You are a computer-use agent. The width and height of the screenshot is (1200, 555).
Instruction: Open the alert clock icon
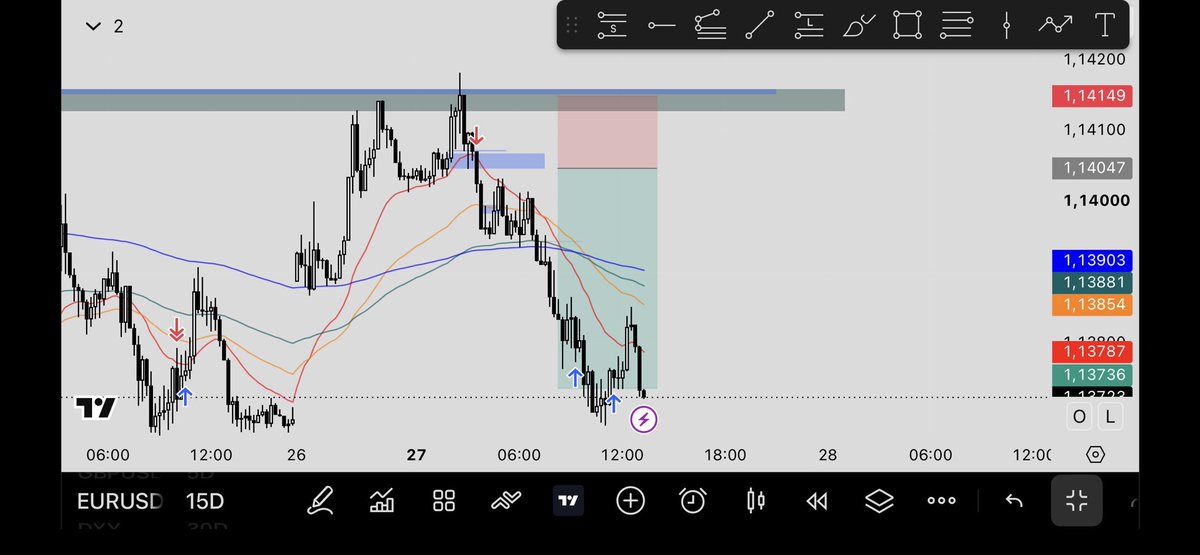[692, 501]
